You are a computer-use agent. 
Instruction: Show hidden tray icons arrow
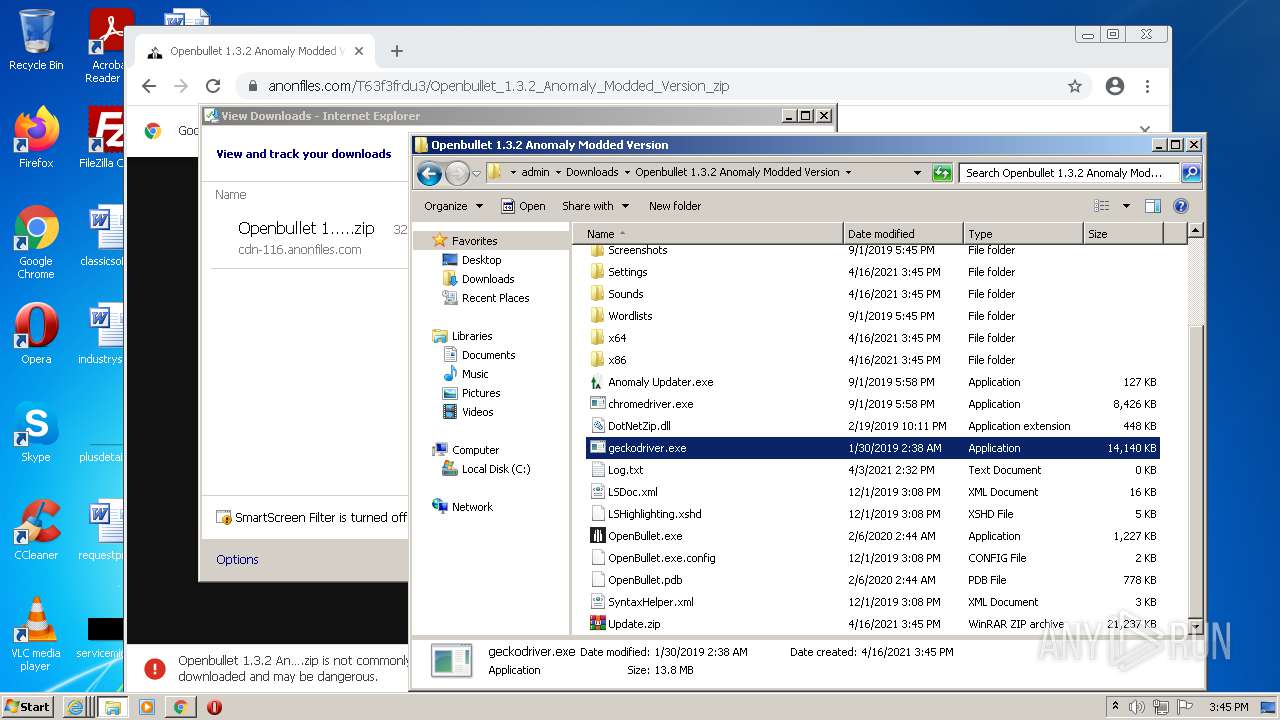[1115, 707]
